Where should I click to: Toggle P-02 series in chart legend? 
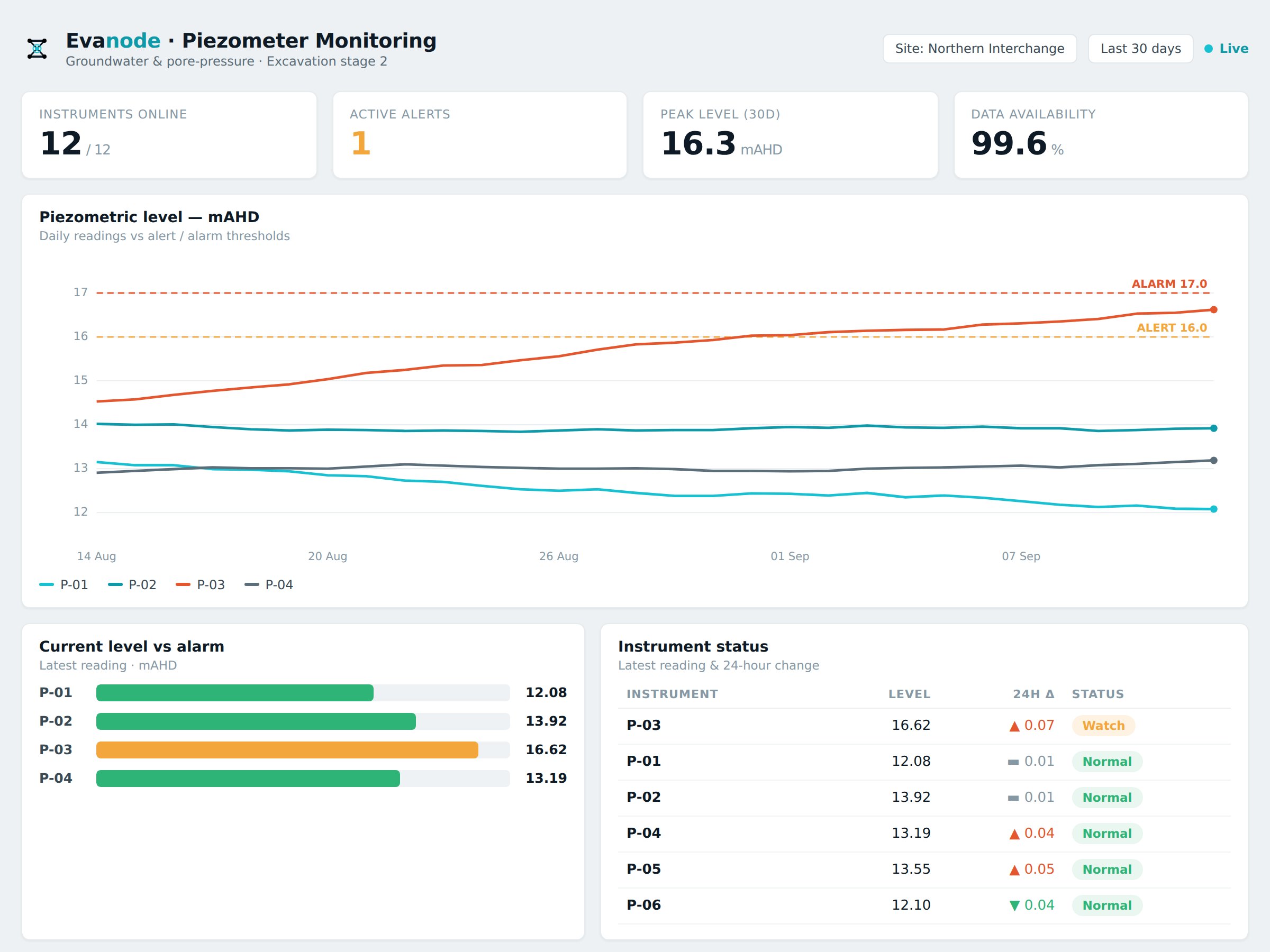click(132, 585)
